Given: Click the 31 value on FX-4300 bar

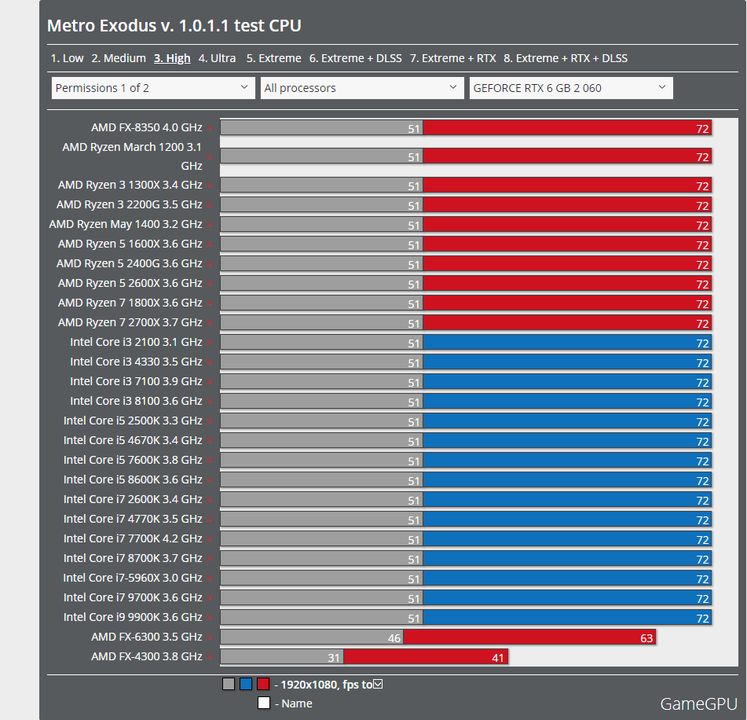Looking at the screenshot, I should [333, 658].
